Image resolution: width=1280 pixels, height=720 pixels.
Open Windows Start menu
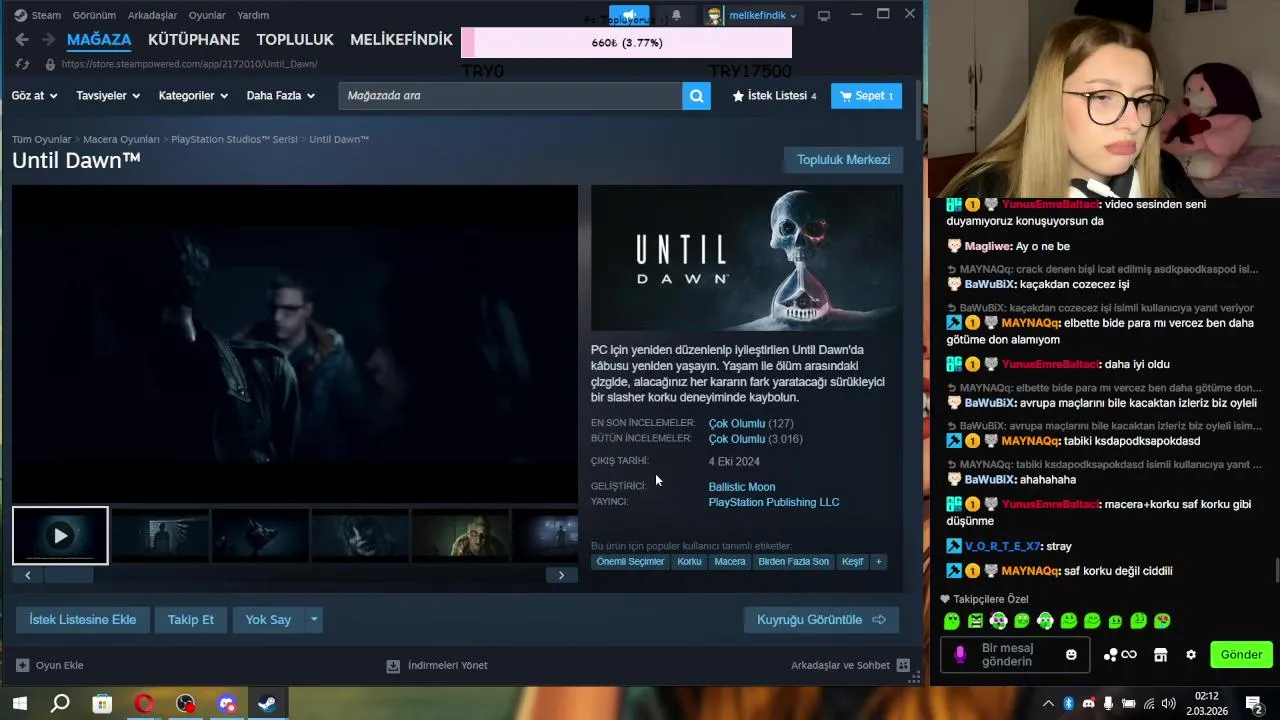(x=19, y=704)
